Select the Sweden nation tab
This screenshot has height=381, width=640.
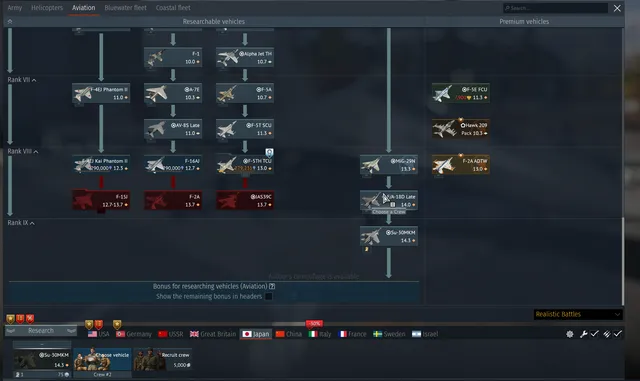(389, 334)
